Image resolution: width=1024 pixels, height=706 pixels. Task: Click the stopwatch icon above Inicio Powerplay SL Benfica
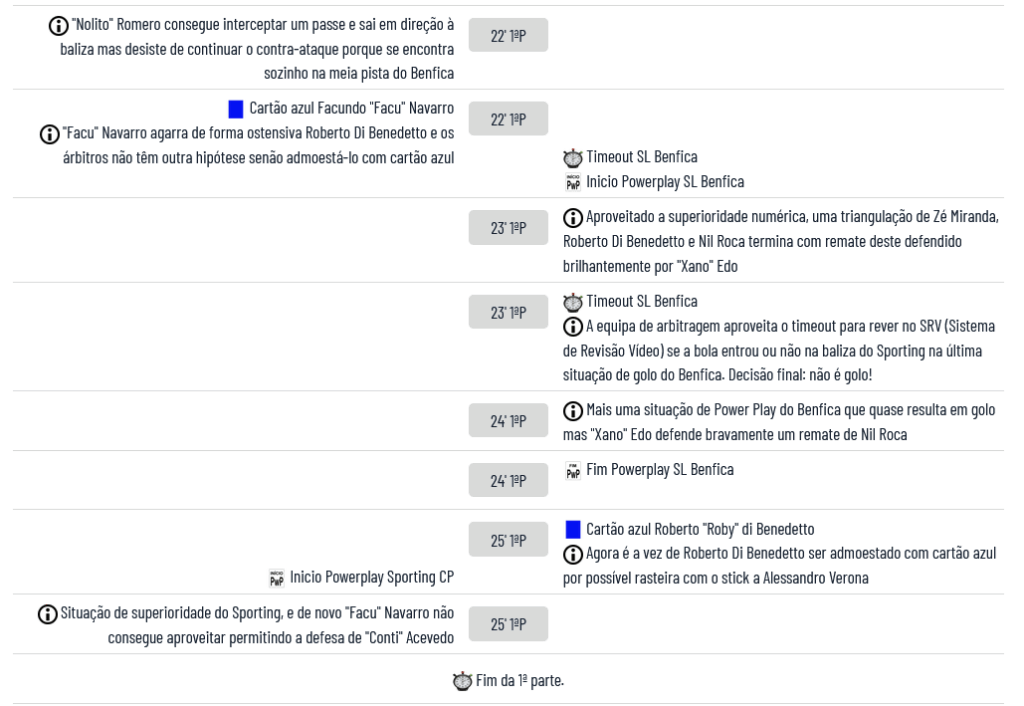point(572,159)
